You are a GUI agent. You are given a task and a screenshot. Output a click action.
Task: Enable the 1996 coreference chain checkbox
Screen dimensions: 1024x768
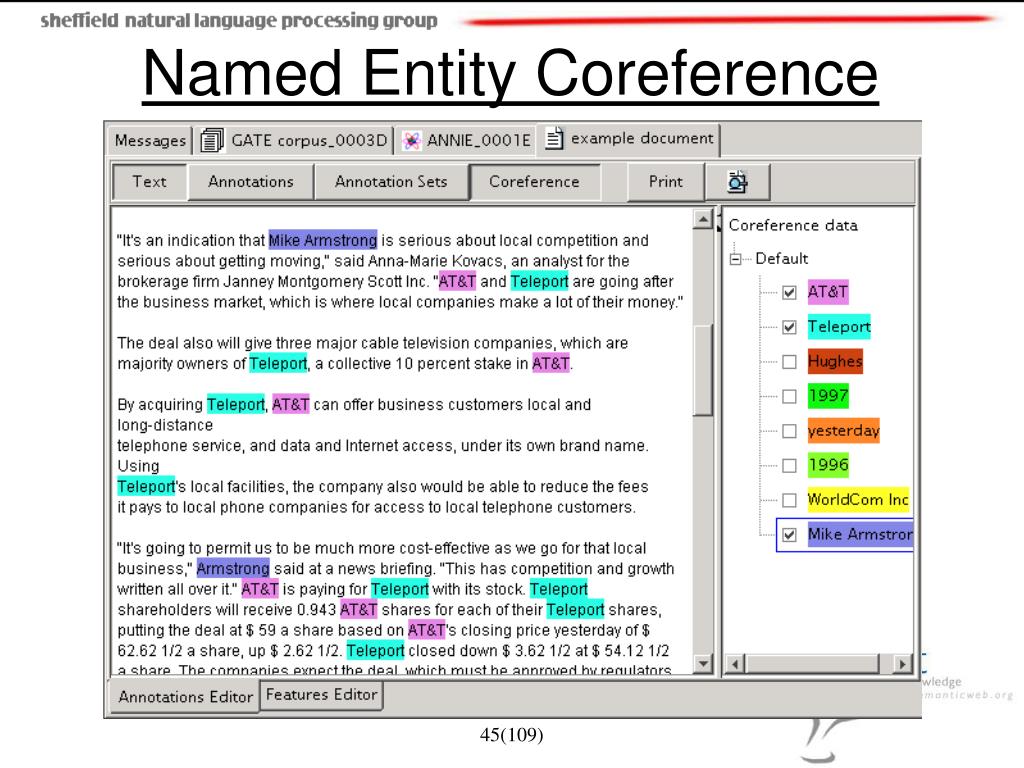[x=790, y=466]
